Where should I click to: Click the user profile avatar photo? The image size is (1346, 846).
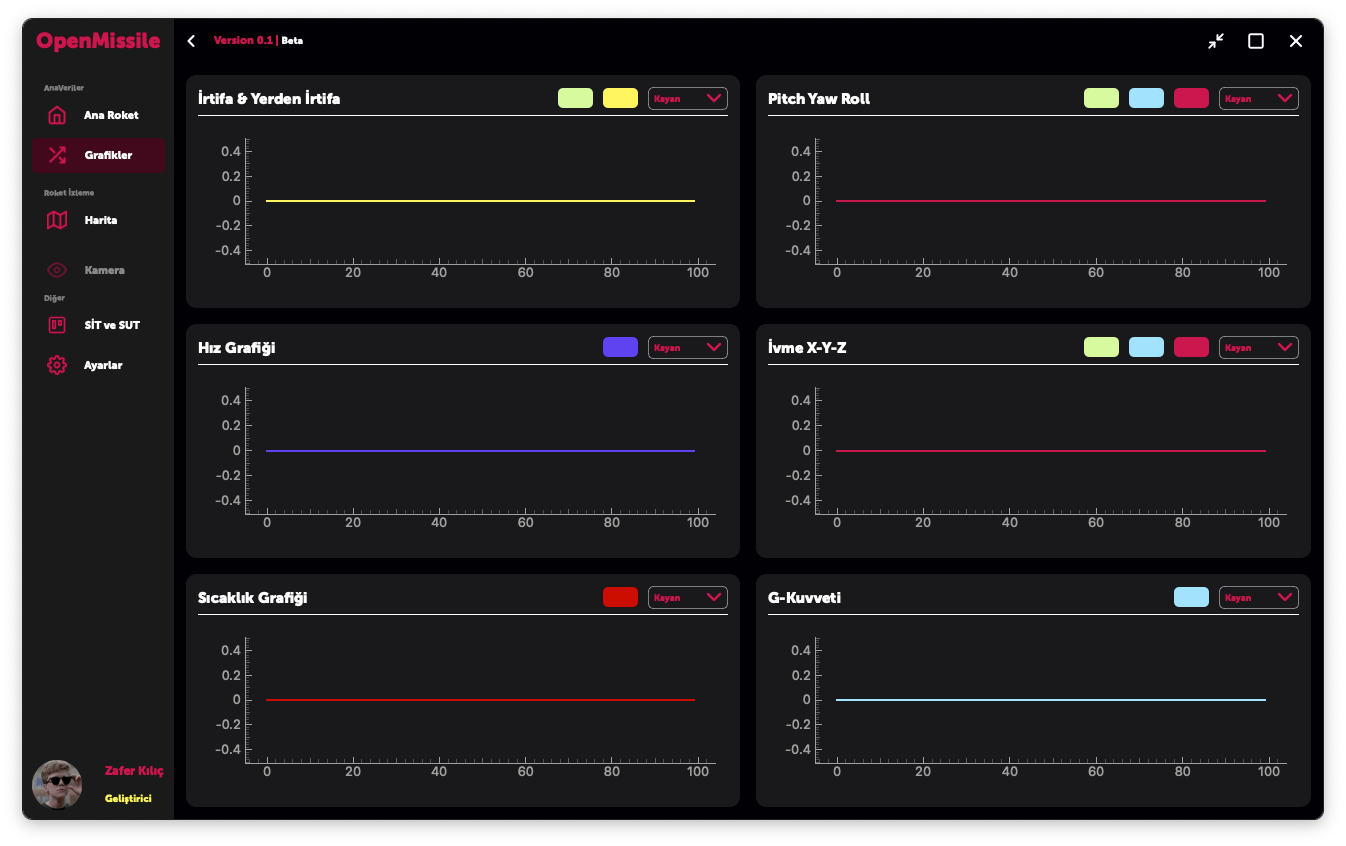point(57,785)
